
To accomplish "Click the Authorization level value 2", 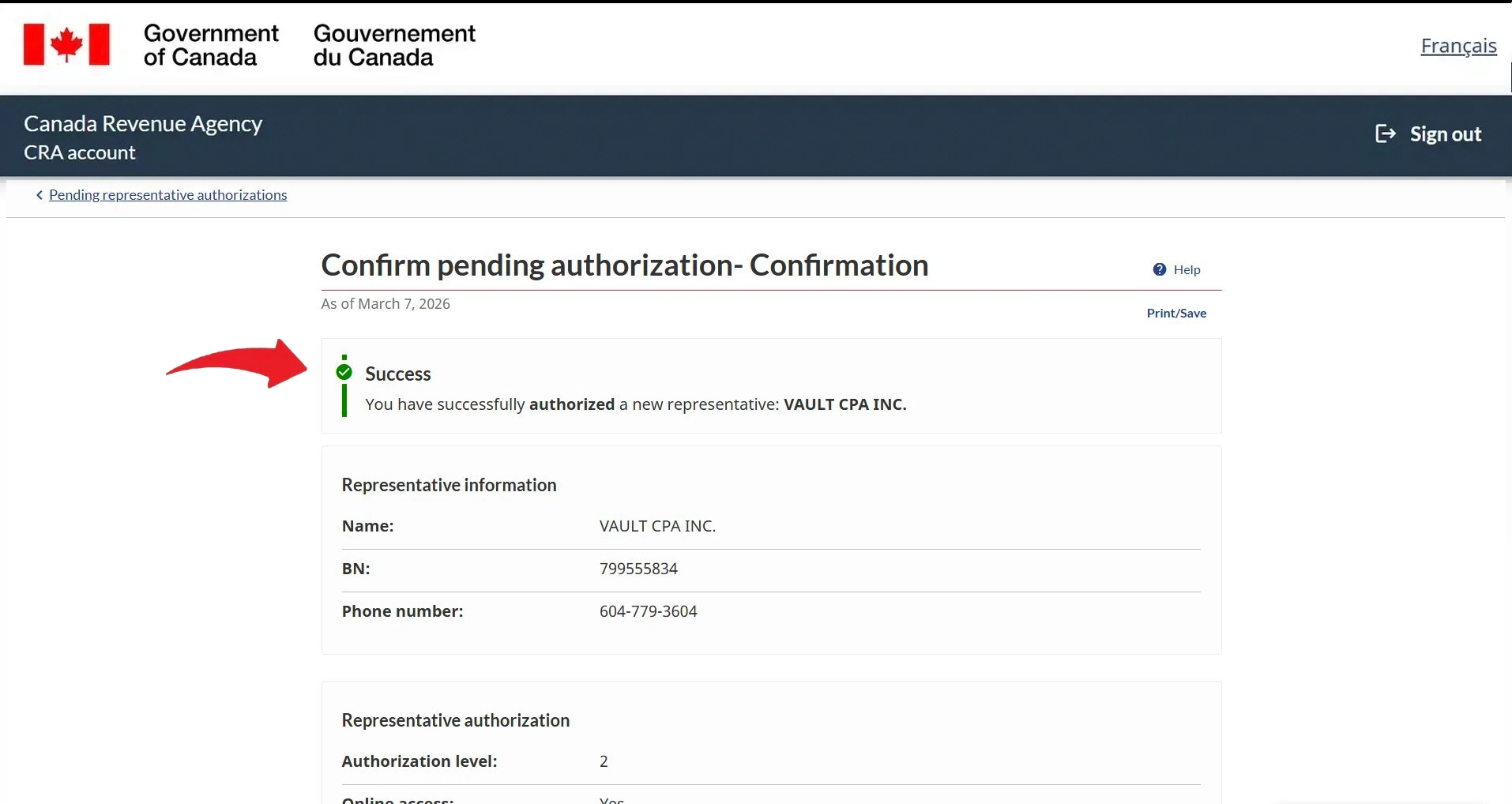I will point(604,761).
